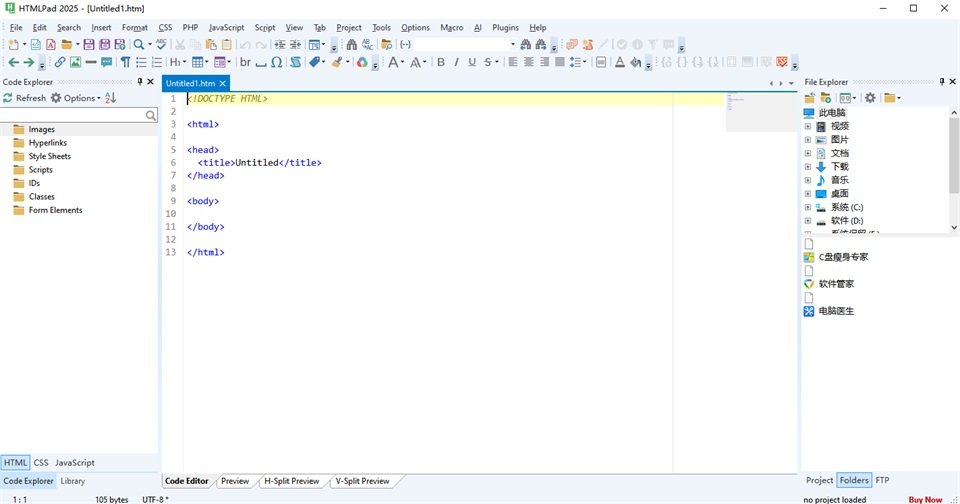Insert an ordered numbered list

click(x=157, y=62)
